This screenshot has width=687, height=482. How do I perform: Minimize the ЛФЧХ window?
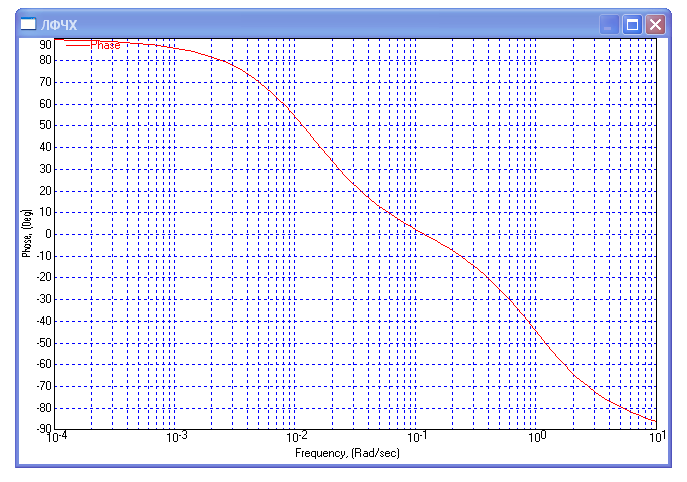click(609, 24)
